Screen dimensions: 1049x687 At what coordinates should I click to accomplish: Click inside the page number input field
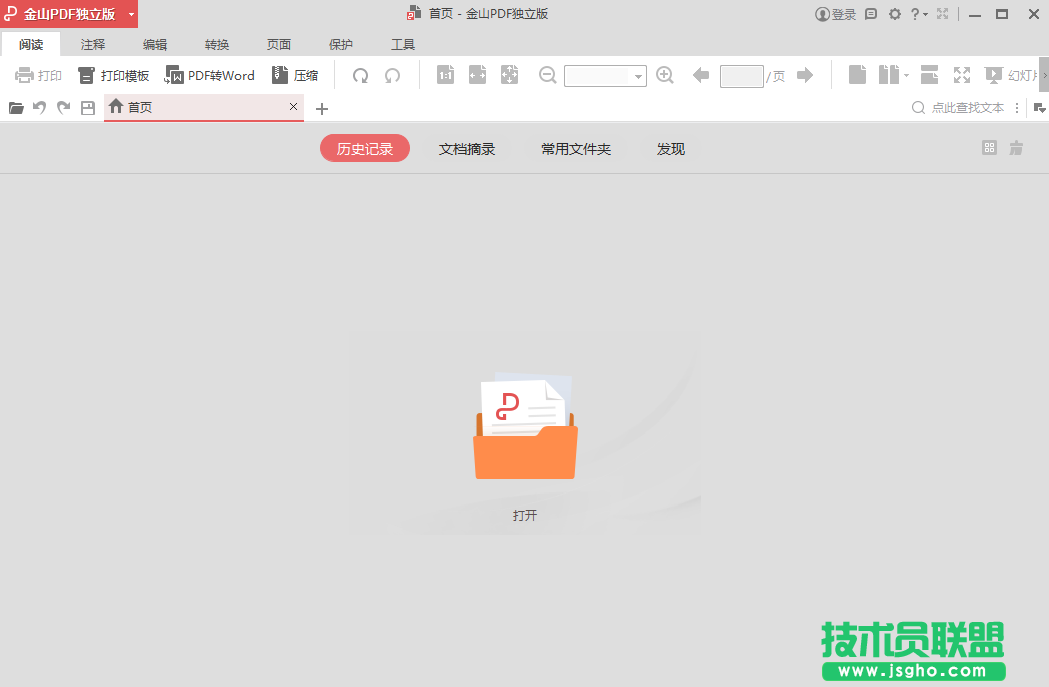click(742, 75)
